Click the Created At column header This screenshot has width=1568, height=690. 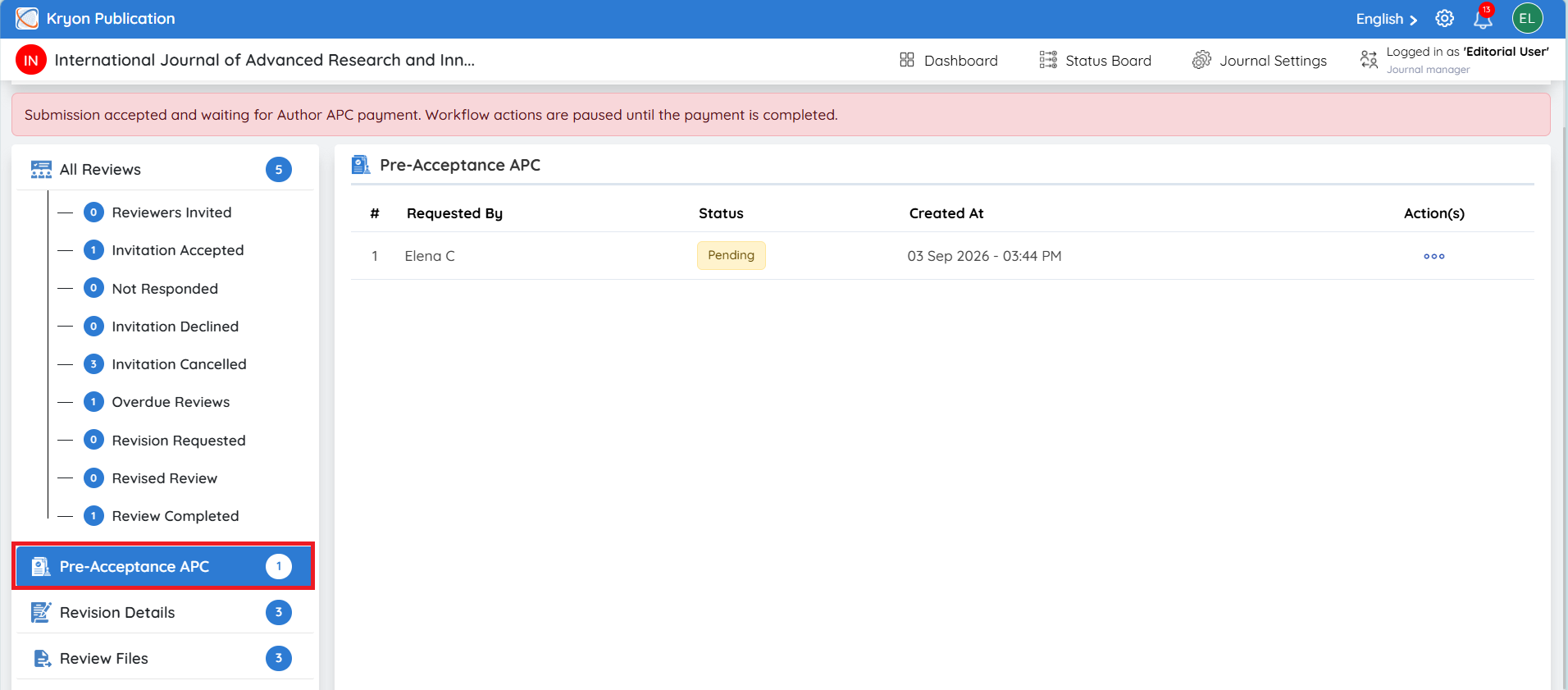[x=946, y=213]
